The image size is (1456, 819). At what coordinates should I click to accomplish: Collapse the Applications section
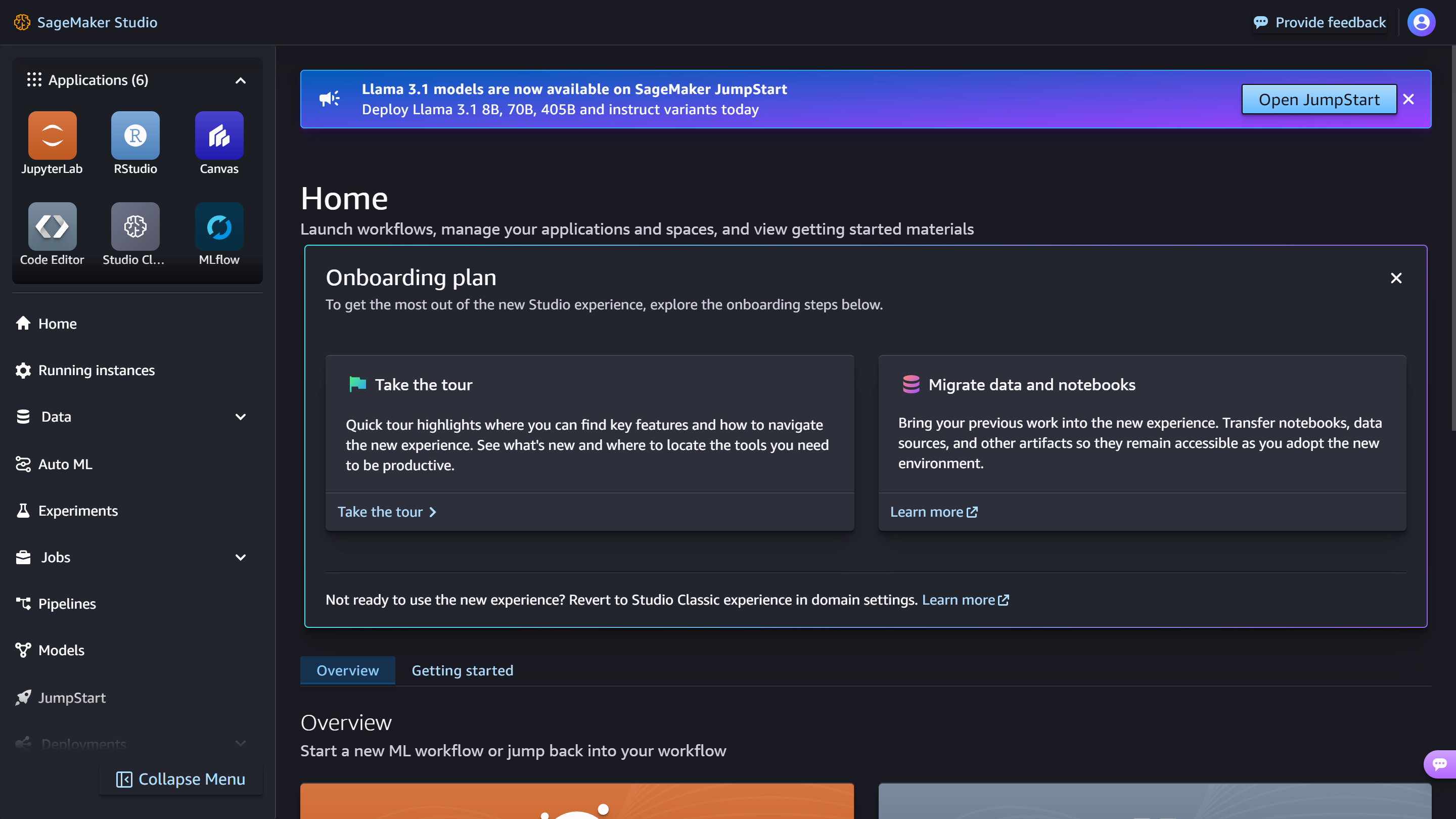tap(240, 80)
